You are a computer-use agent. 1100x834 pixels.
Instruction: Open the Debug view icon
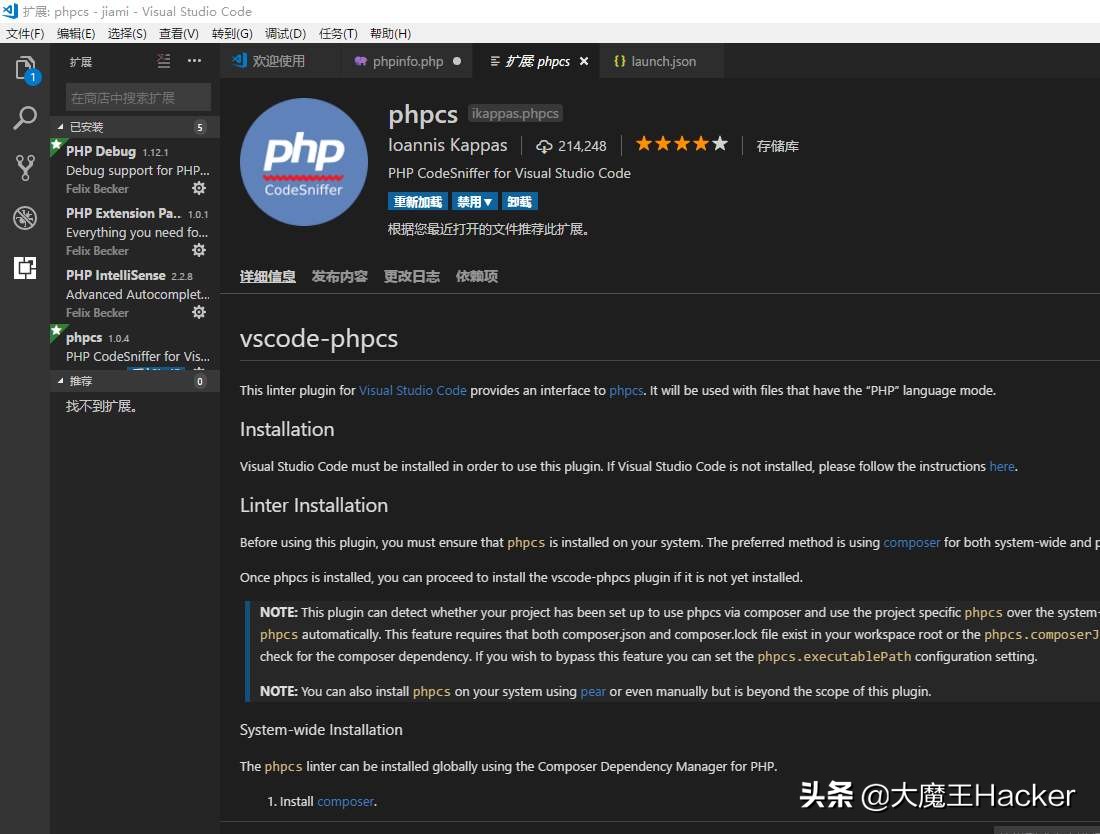tap(25, 218)
